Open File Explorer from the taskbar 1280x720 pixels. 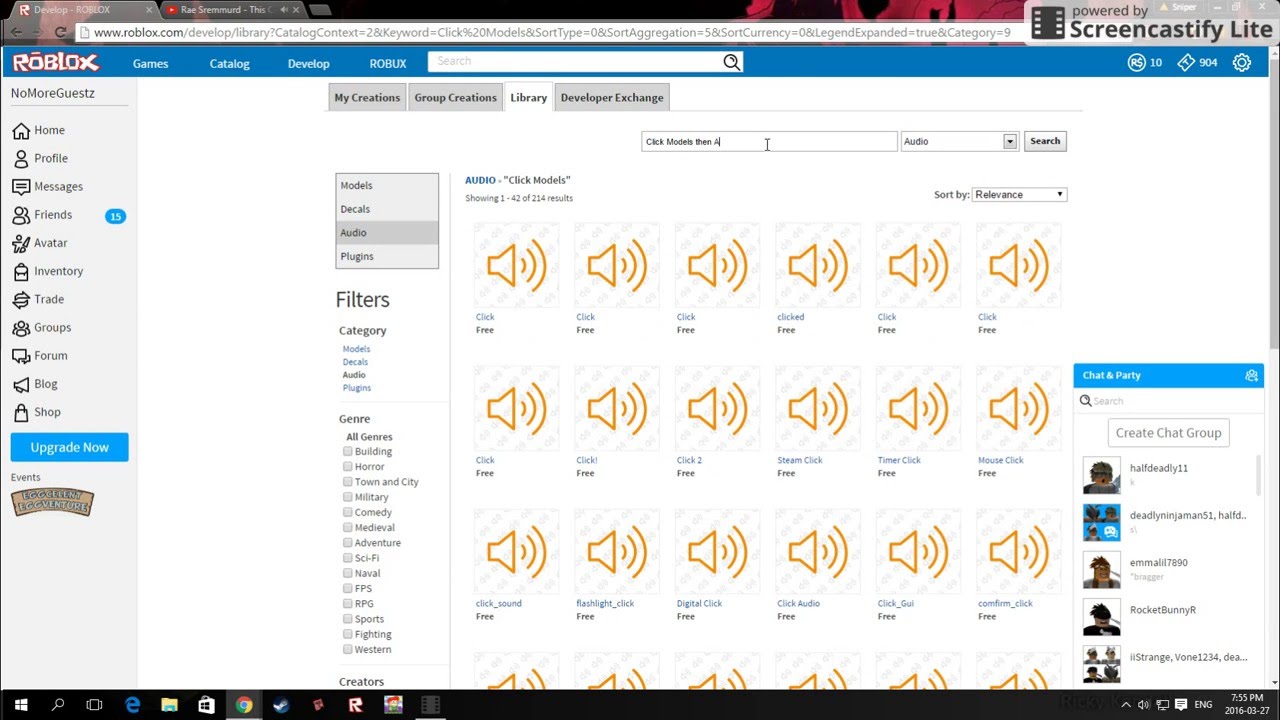click(x=169, y=705)
